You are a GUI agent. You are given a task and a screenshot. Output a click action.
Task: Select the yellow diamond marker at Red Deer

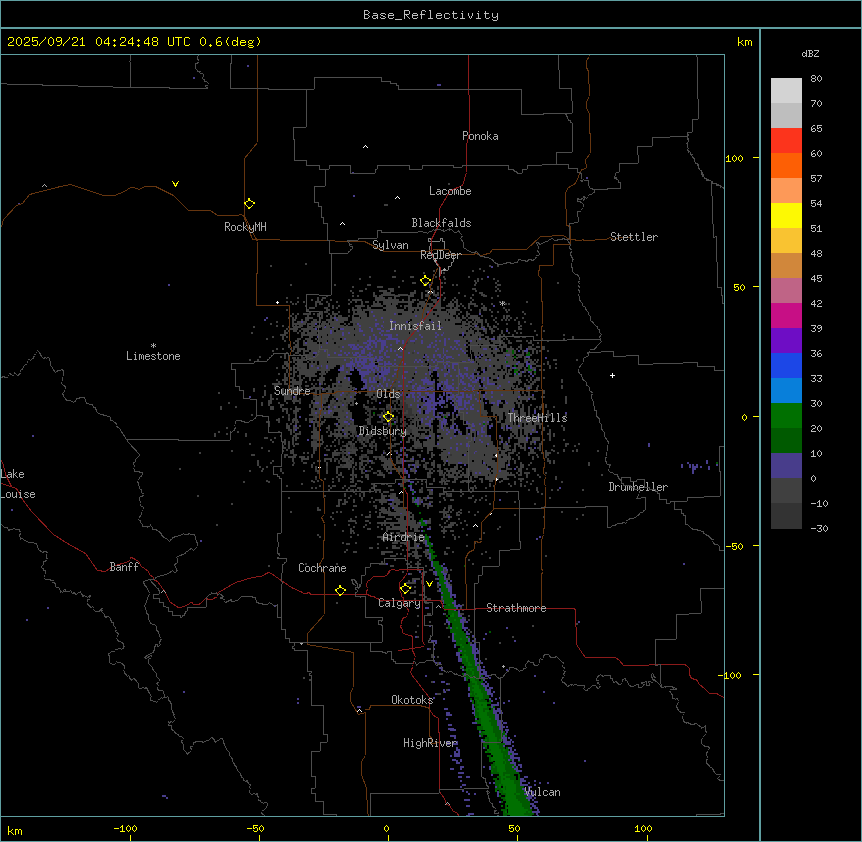pos(426,281)
